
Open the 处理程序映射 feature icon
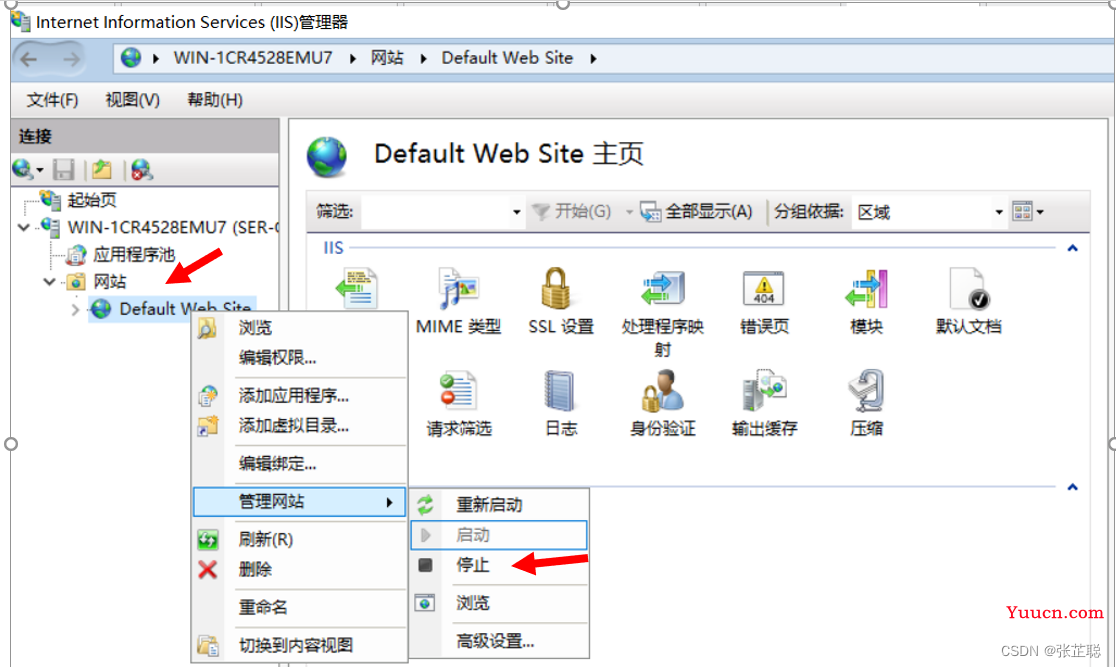[x=663, y=288]
